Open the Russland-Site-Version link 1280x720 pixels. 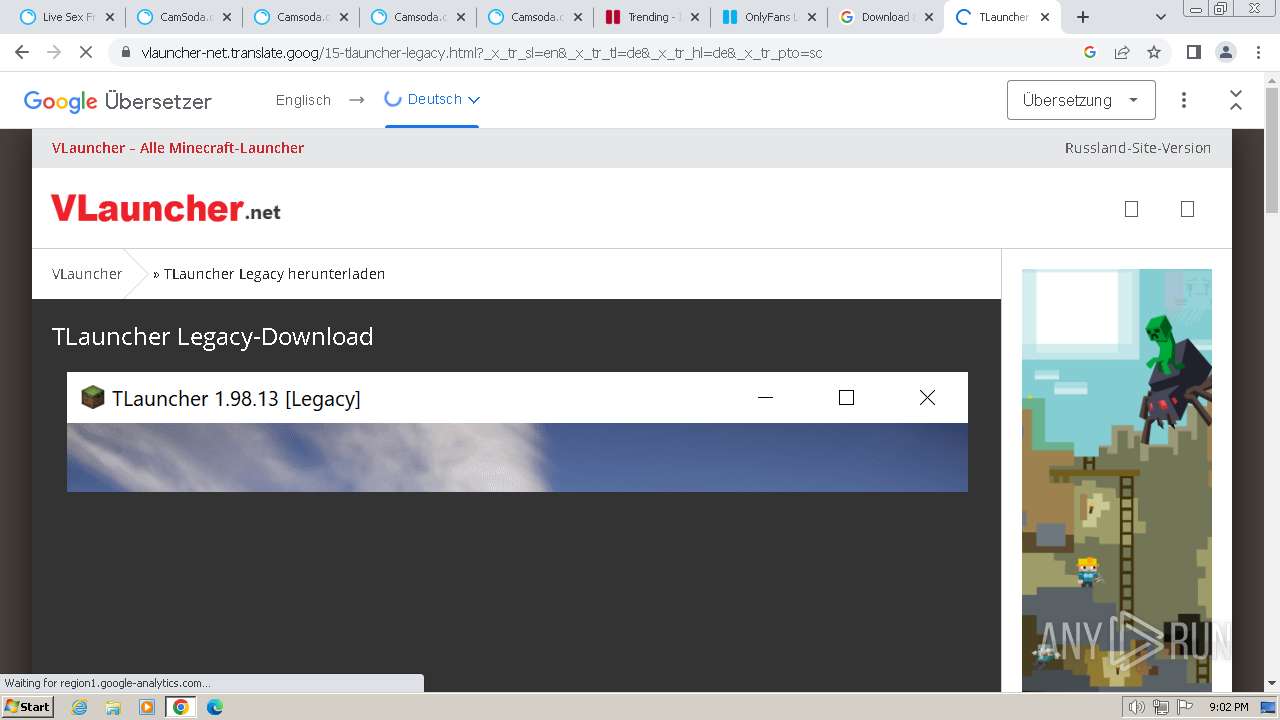coord(1138,148)
